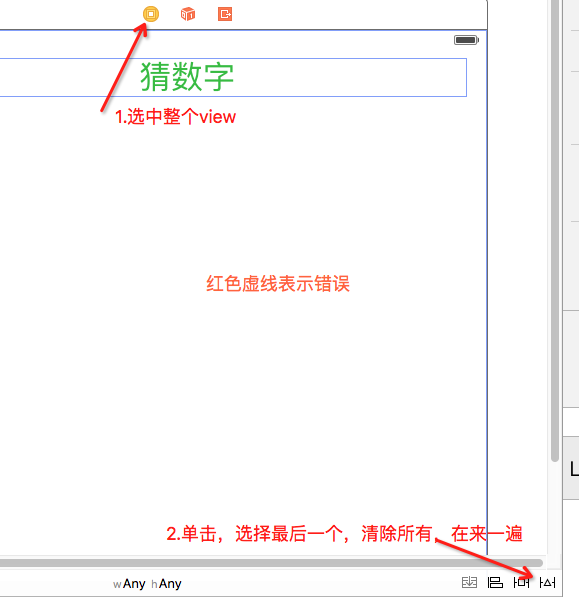Screen dimensions: 579x597
Task: Click the vertical canvas scrollbar
Action: click(555, 231)
